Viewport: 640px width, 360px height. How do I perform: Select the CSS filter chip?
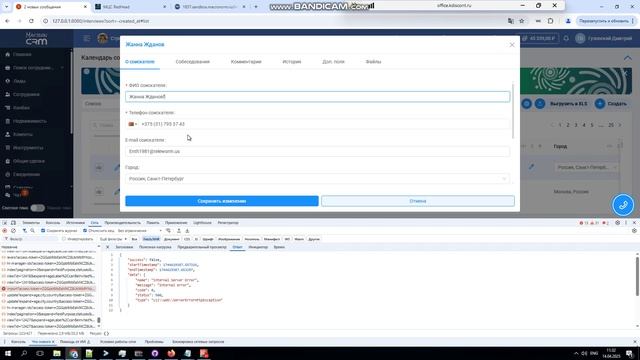187,239
